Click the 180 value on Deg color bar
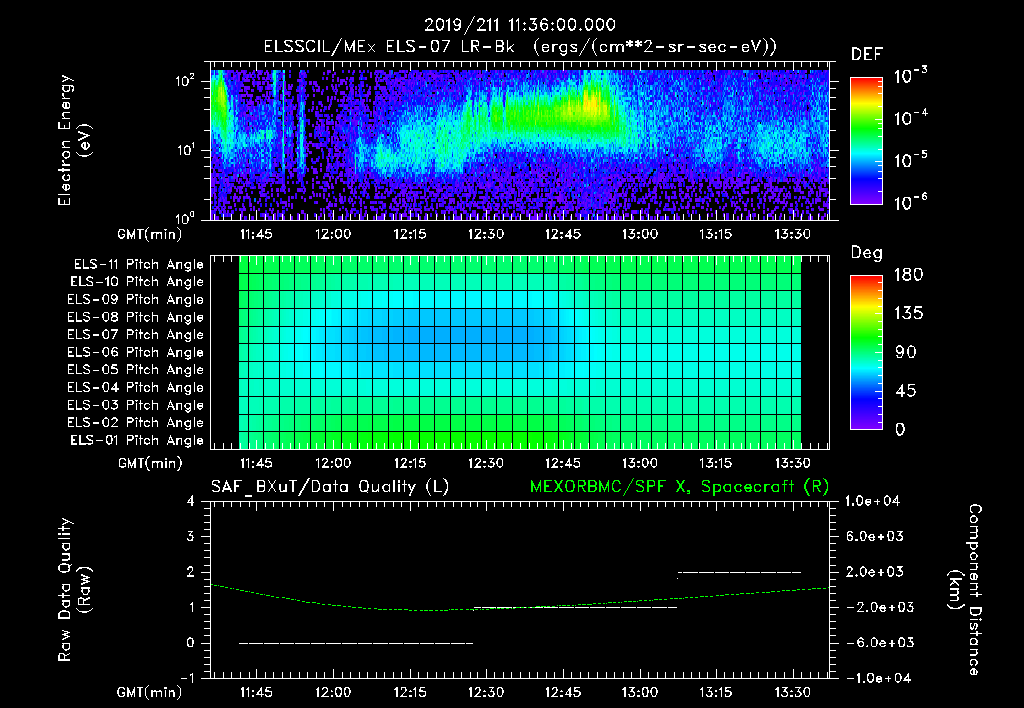 point(908,275)
